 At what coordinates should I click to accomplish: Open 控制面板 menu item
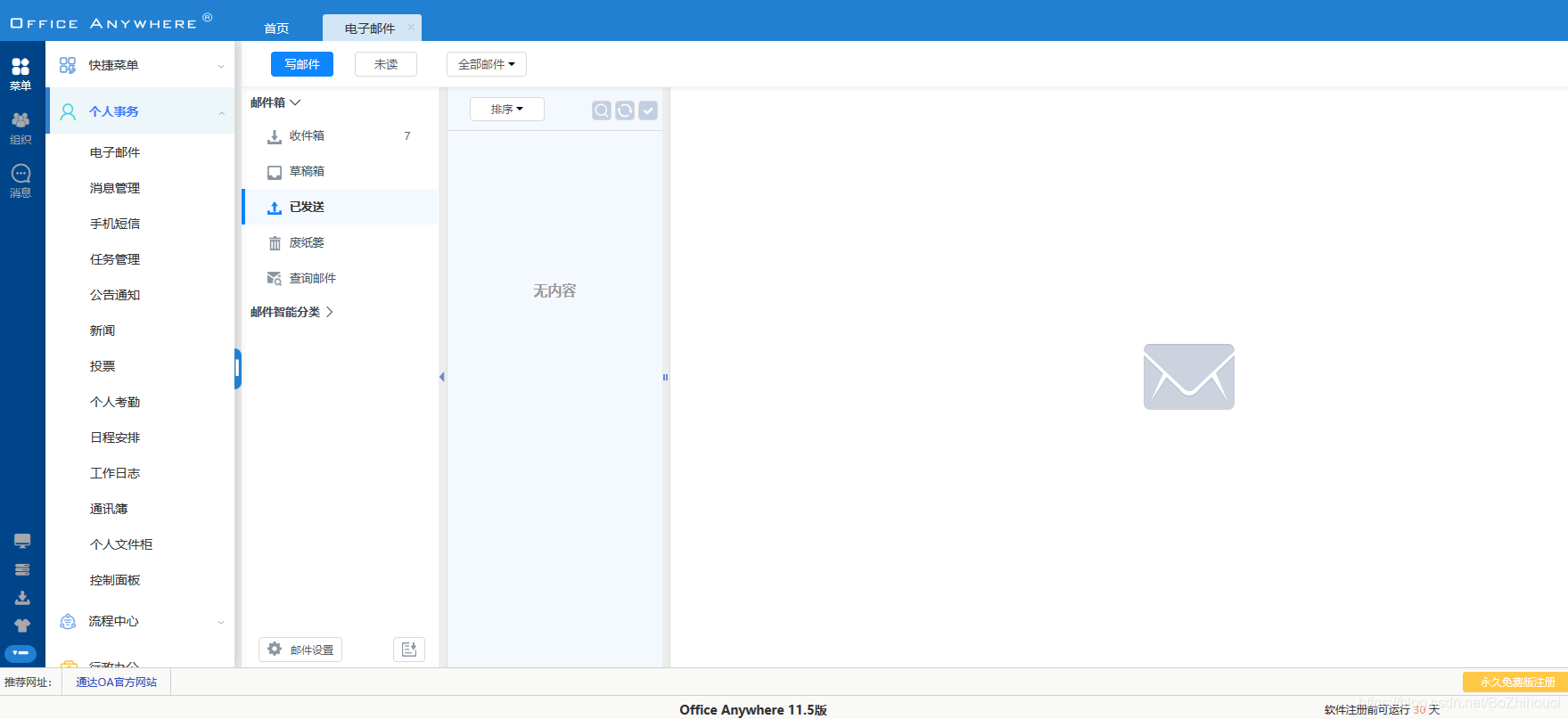click(x=115, y=580)
